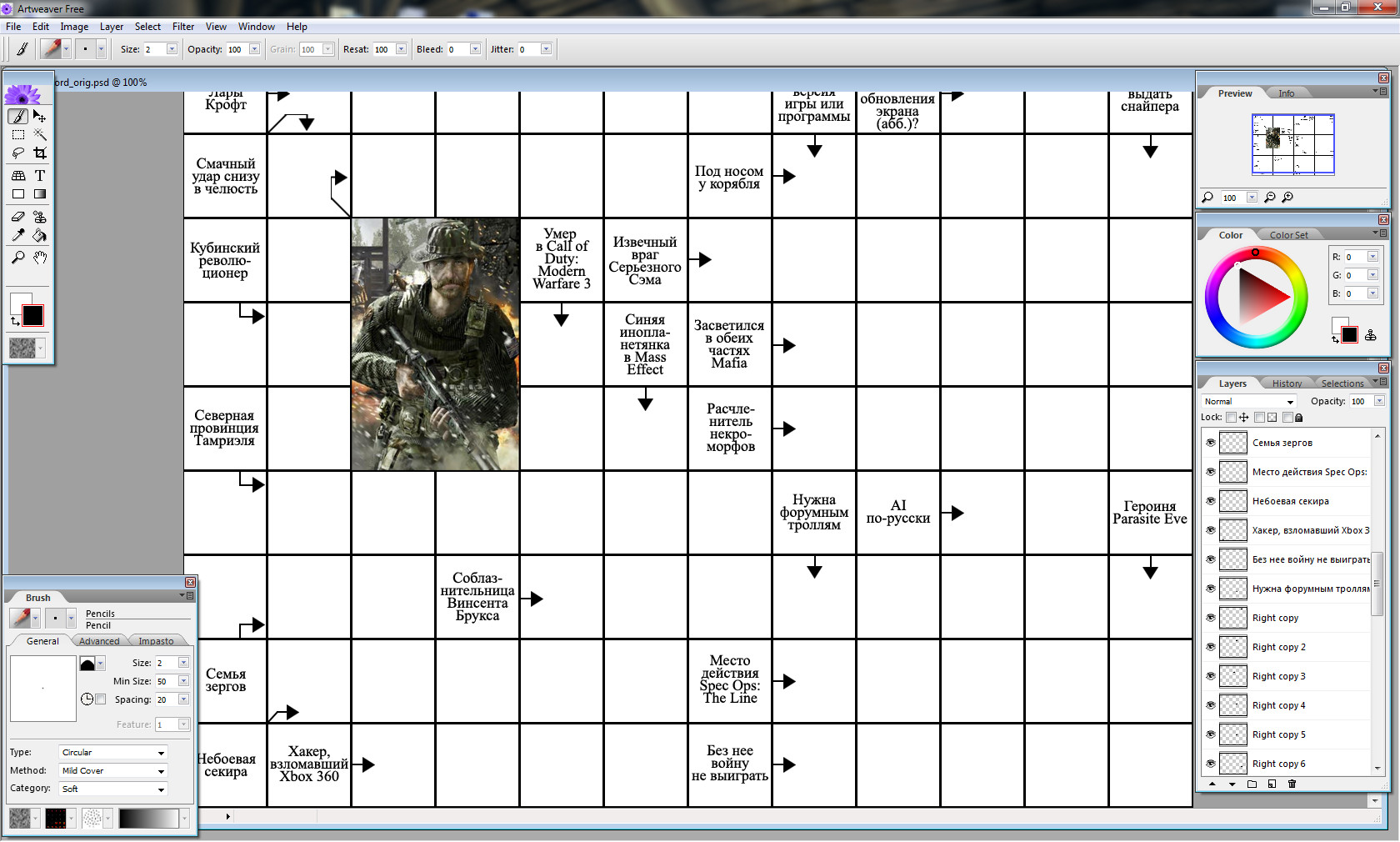
Task: Toggle the clock checkbox in Brush panel
Action: pos(101,699)
